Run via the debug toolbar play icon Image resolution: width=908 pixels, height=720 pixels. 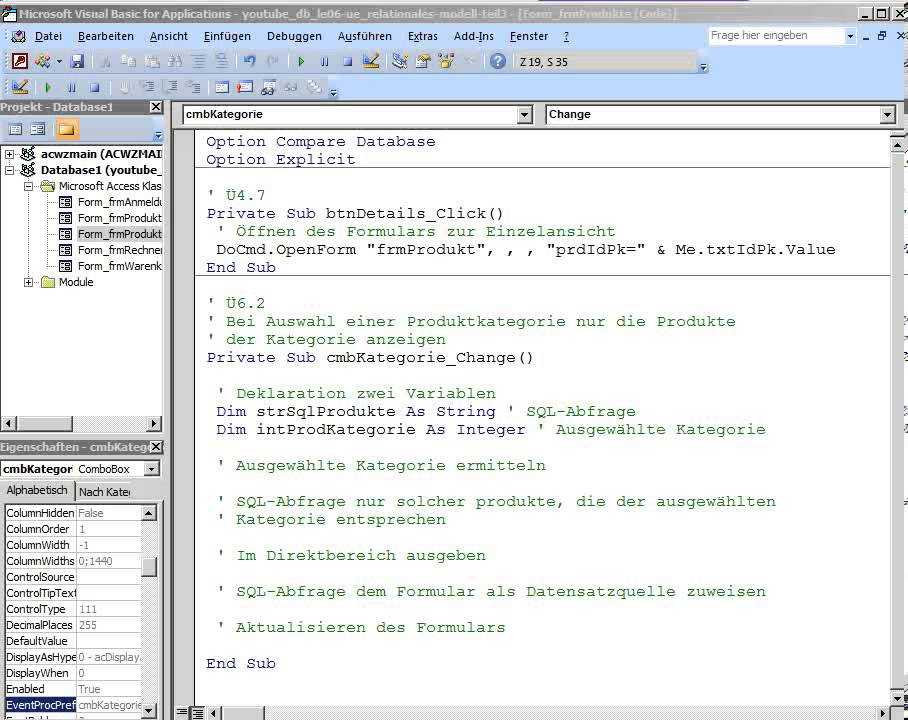click(x=47, y=87)
